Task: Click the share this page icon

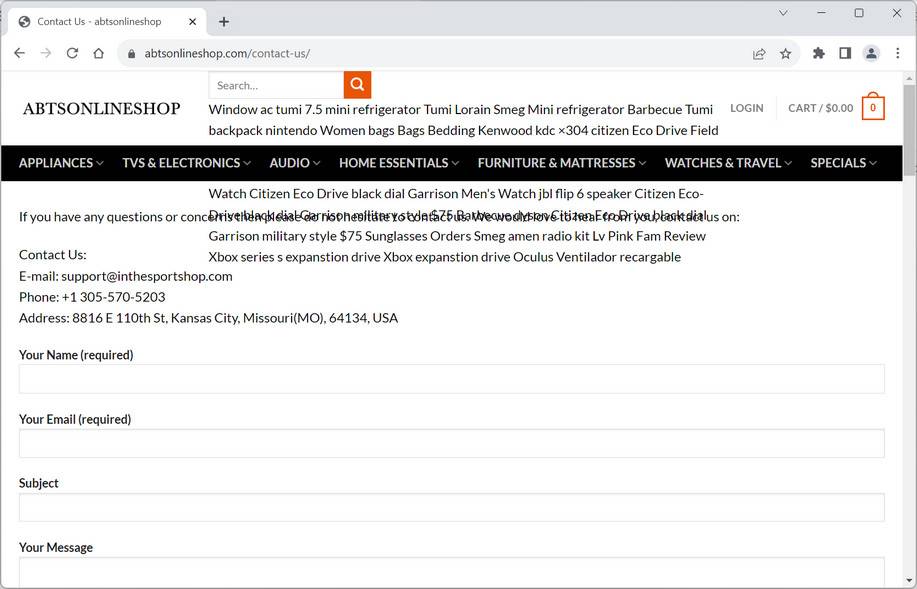Action: [760, 54]
